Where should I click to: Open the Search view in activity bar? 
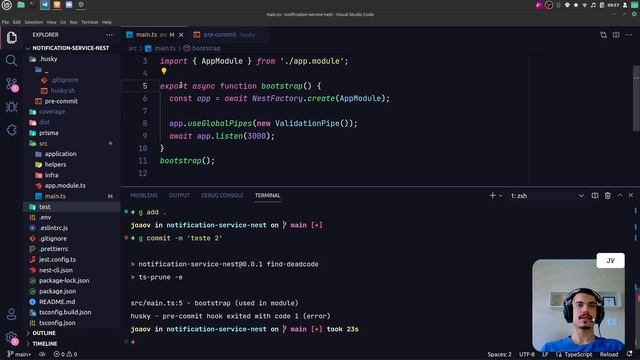pyautogui.click(x=11, y=61)
